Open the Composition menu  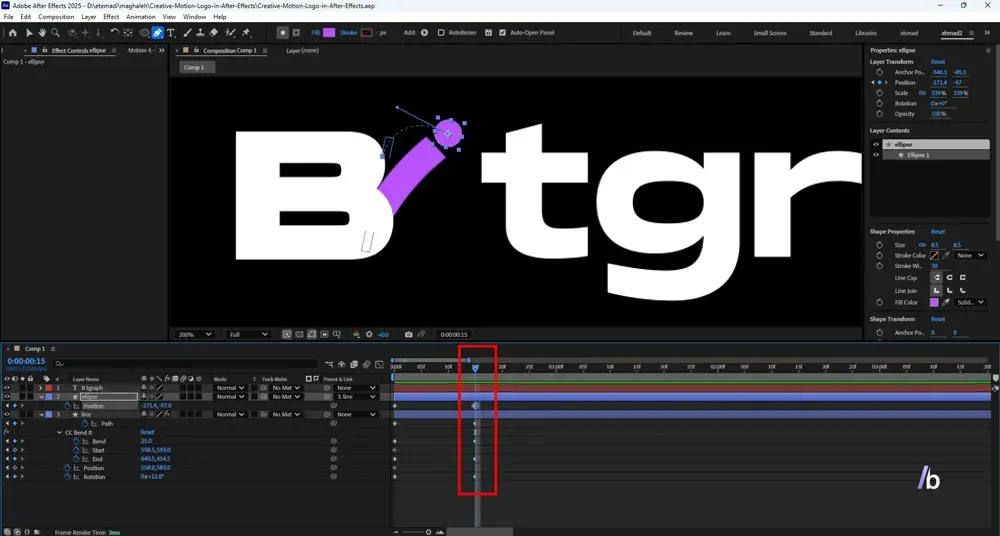point(56,17)
